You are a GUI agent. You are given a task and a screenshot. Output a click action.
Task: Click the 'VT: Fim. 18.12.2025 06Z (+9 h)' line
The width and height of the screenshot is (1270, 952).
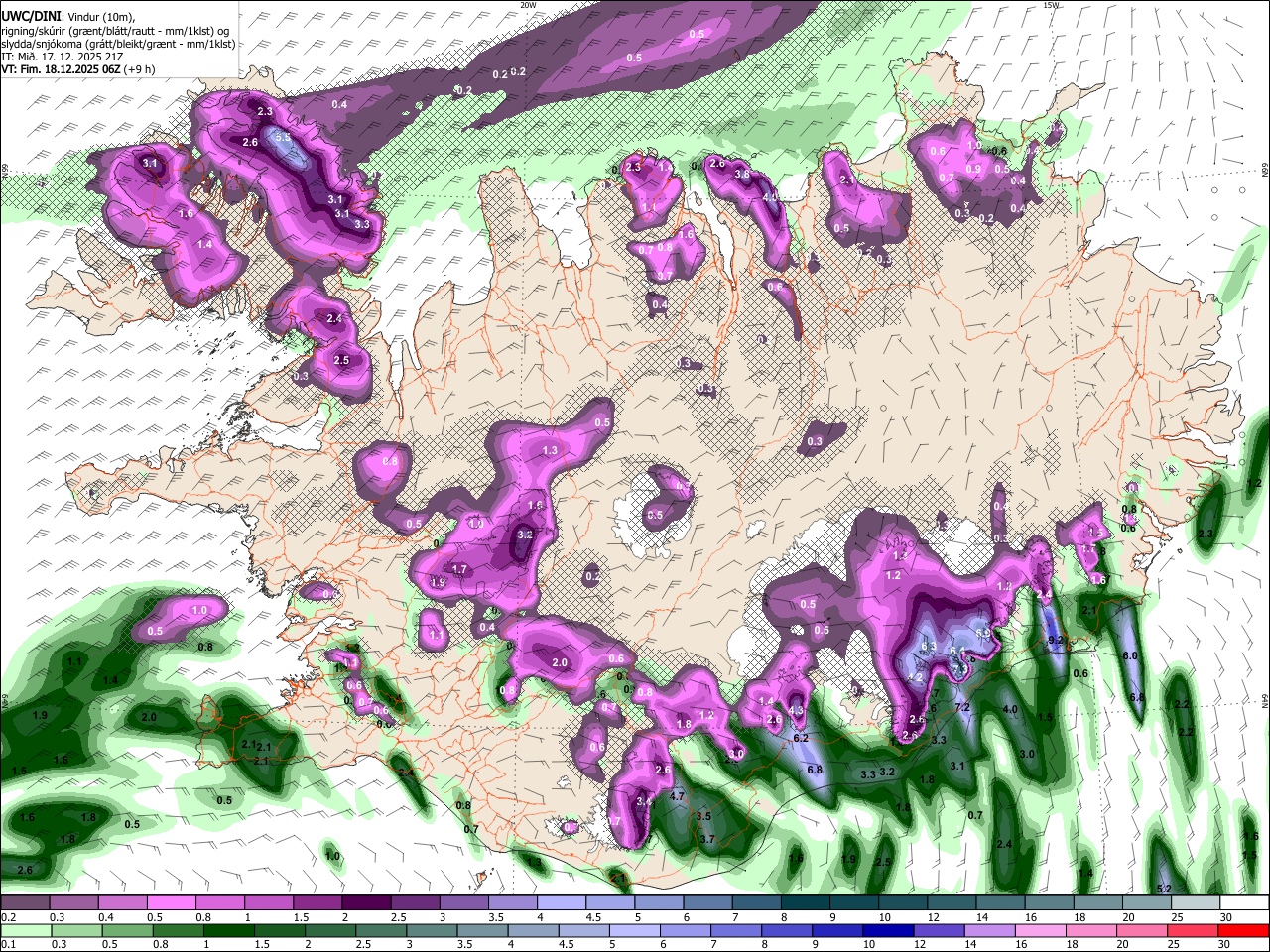77,70
